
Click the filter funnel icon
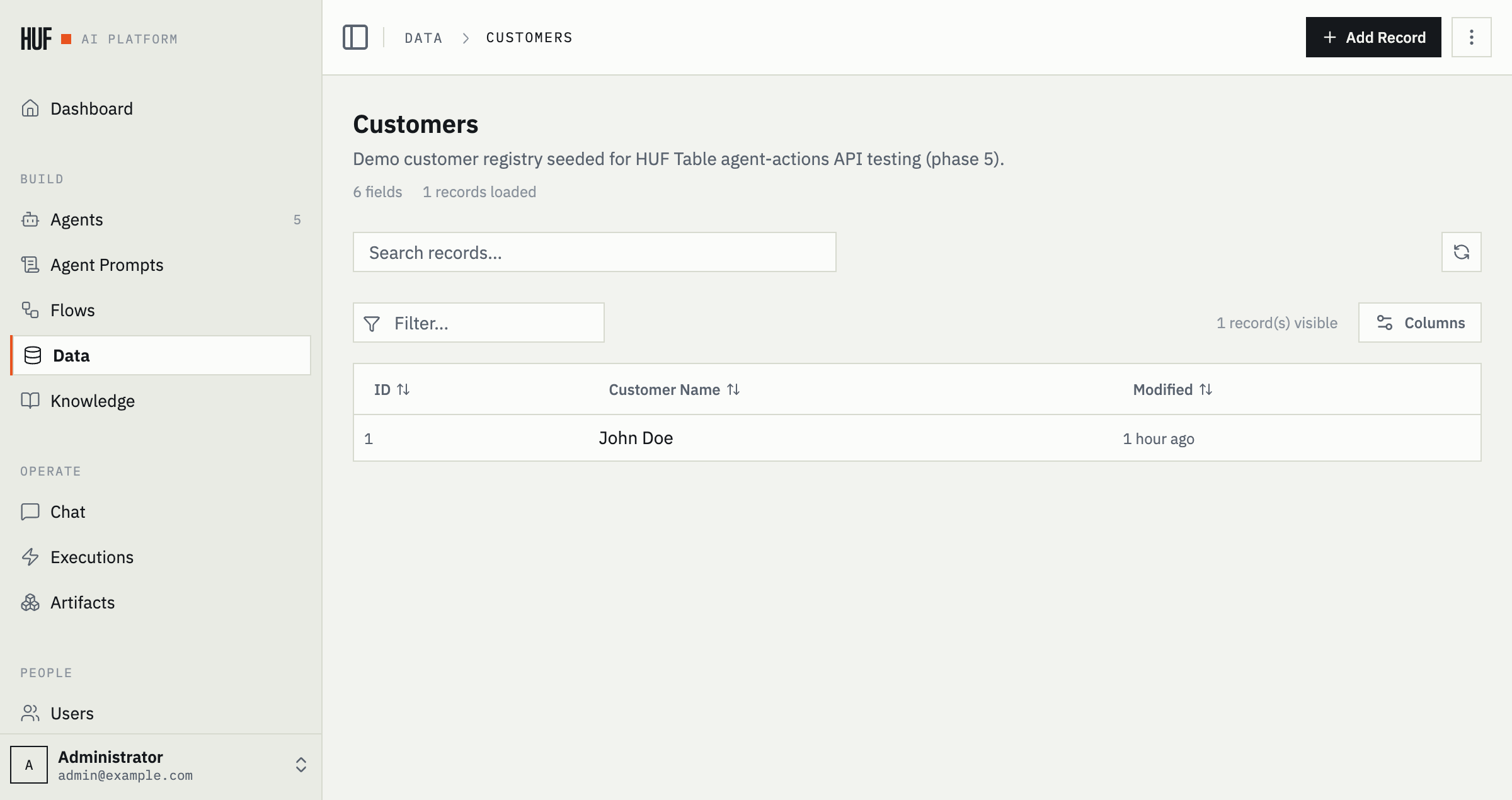[x=372, y=323]
